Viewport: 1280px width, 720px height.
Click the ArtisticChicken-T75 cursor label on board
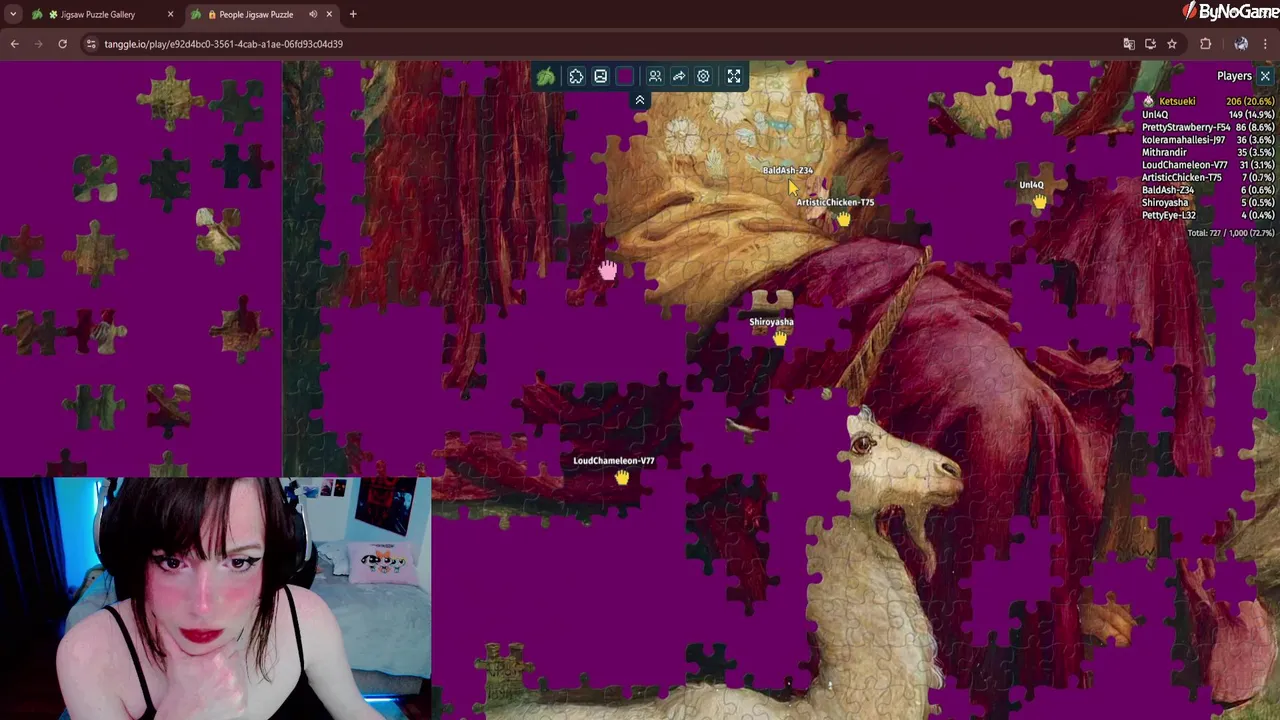pyautogui.click(x=835, y=202)
